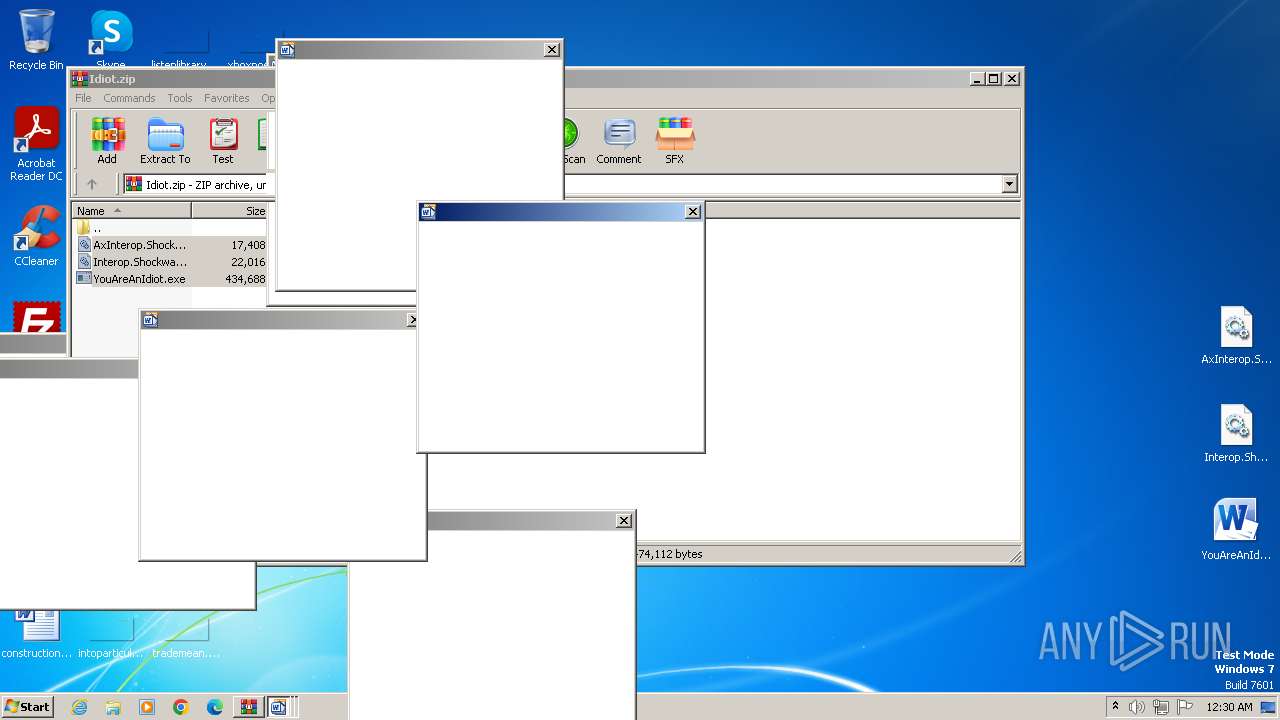This screenshot has height=720, width=1280.
Task: Close the topmost blank popup window
Action: [x=551, y=49]
